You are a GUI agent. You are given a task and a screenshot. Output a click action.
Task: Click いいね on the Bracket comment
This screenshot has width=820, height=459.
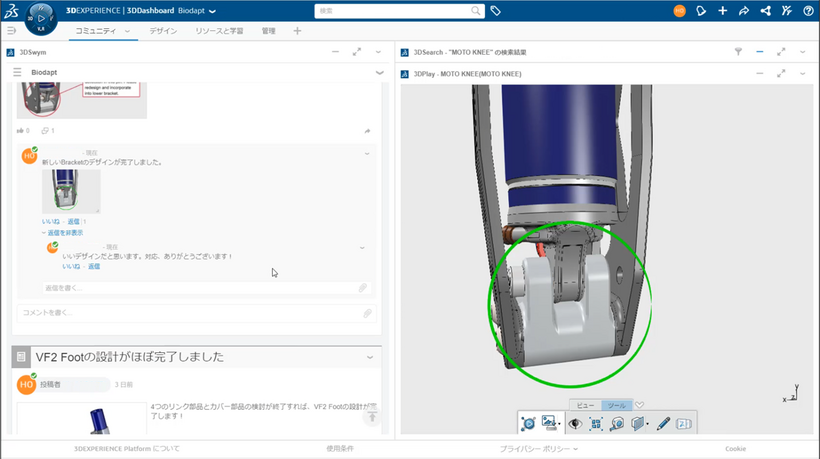coord(51,222)
